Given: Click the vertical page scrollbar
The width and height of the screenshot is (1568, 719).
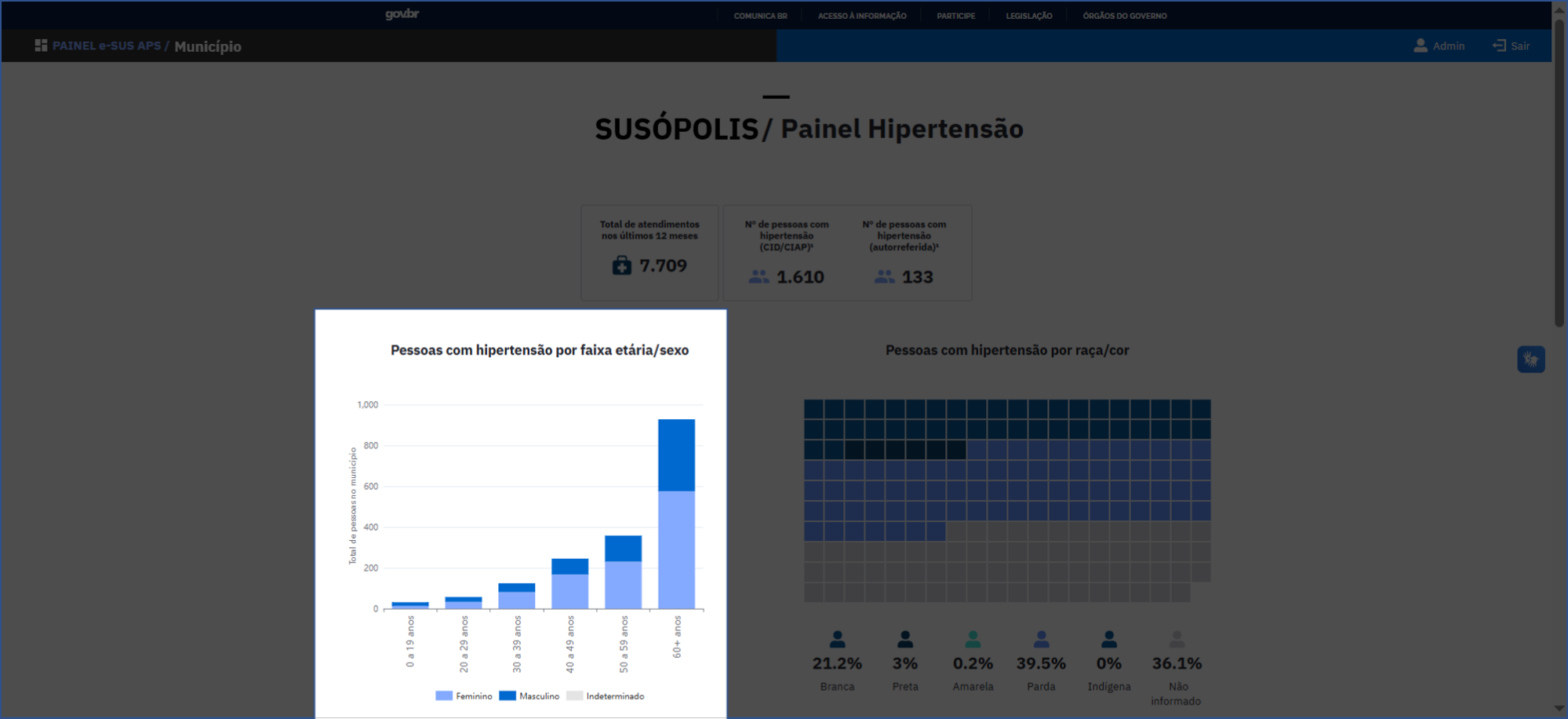Looking at the screenshot, I should coord(1559,173).
